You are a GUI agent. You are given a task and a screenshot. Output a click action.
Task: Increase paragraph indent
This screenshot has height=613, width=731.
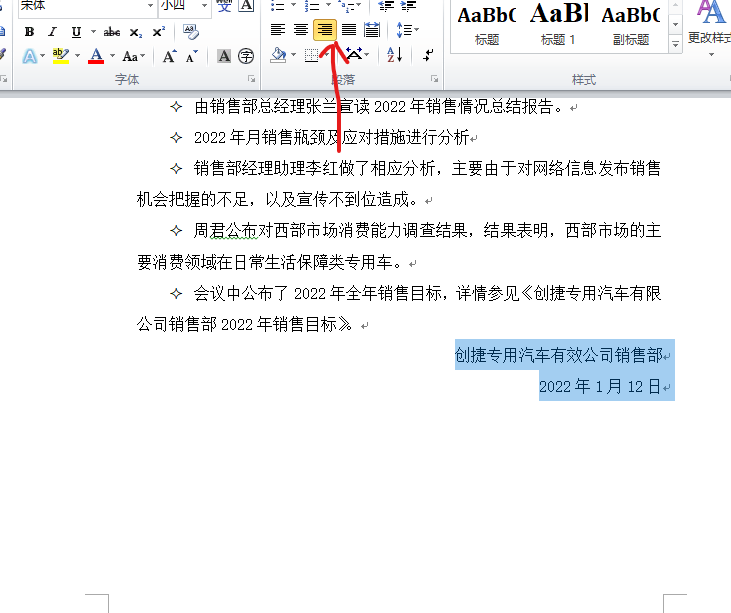[408, 6]
